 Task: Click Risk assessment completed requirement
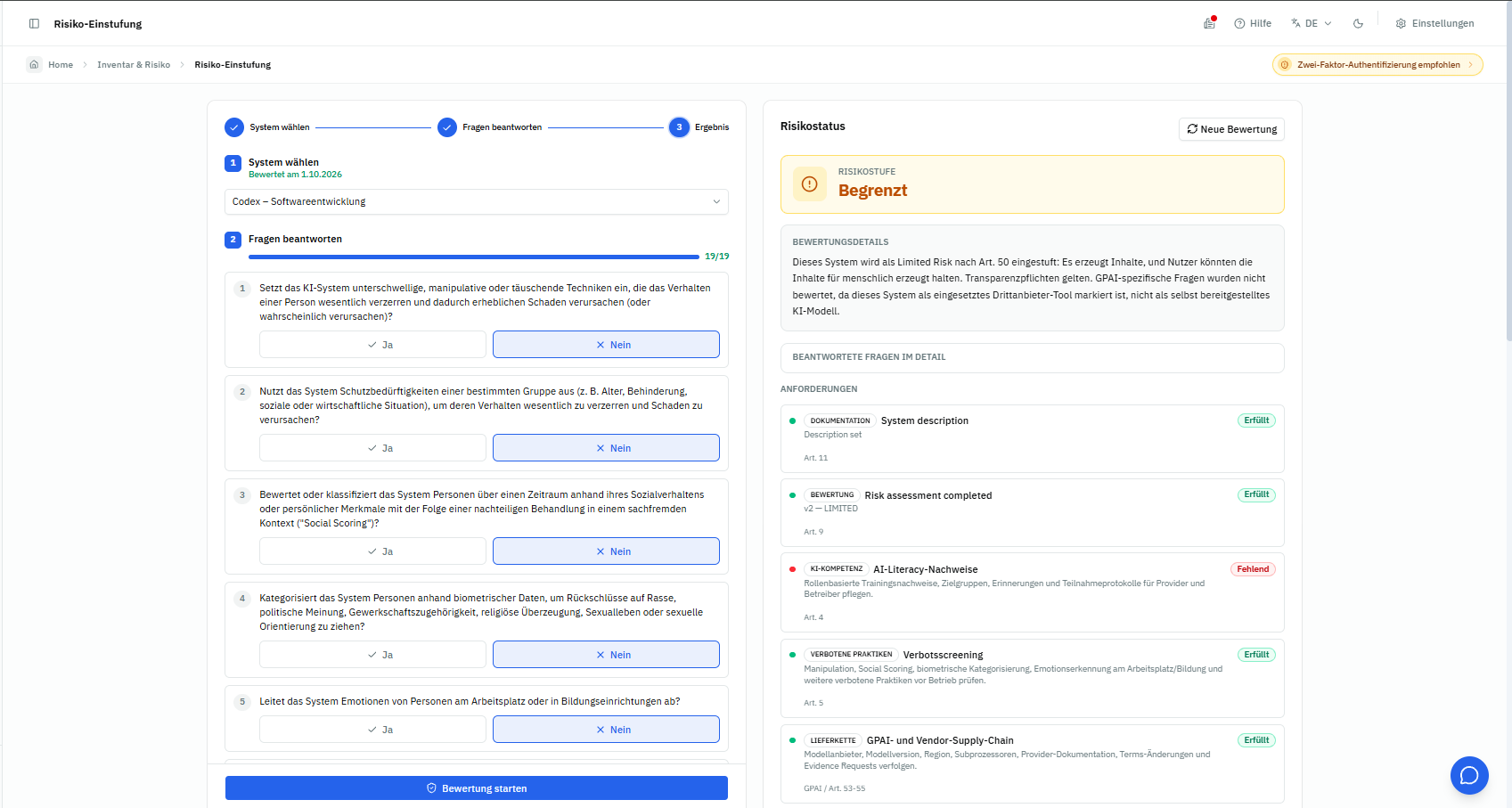(x=1032, y=512)
